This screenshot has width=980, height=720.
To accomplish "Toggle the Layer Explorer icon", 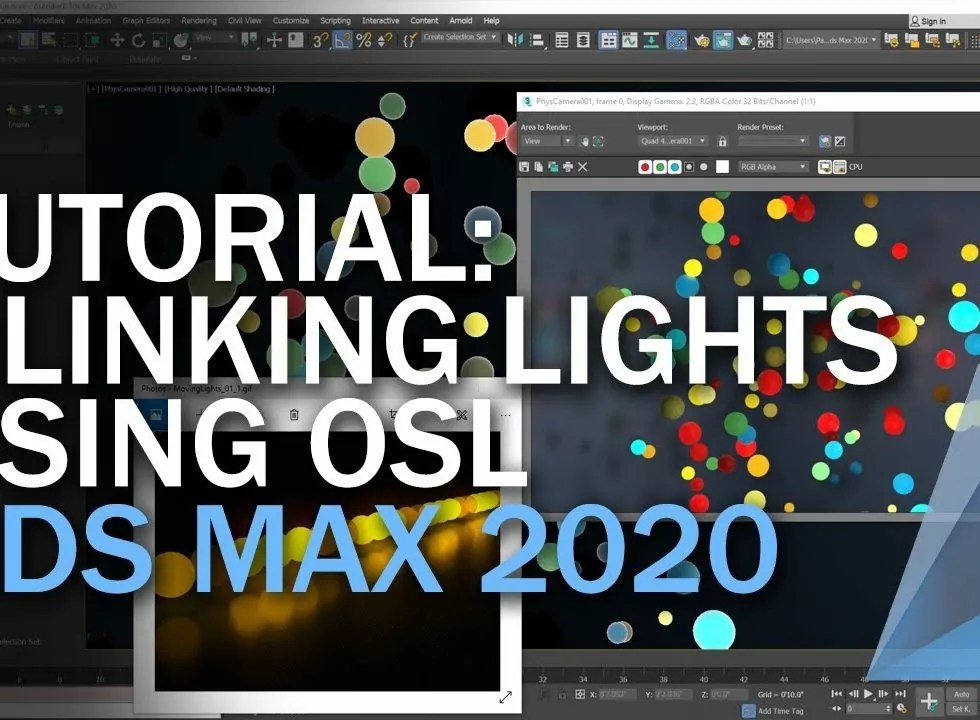I will pos(583,41).
